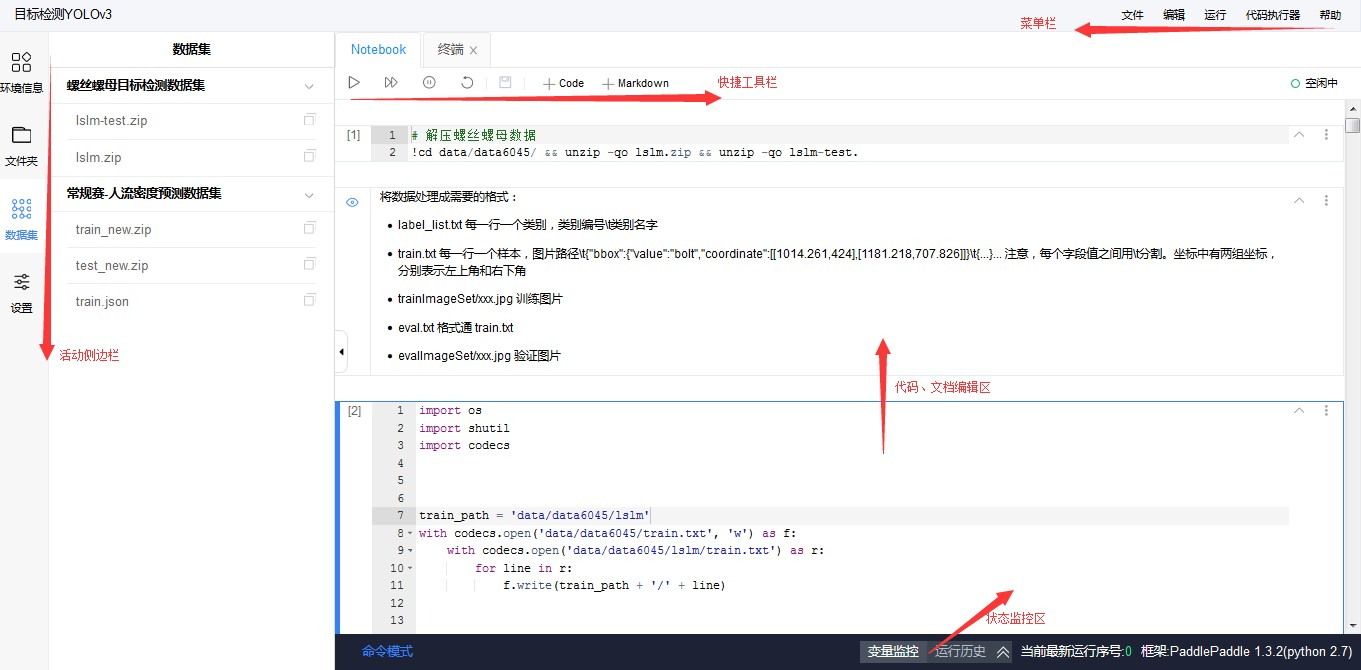Run the current cell with play icon
Viewport: 1361px width, 670px height.
click(354, 83)
